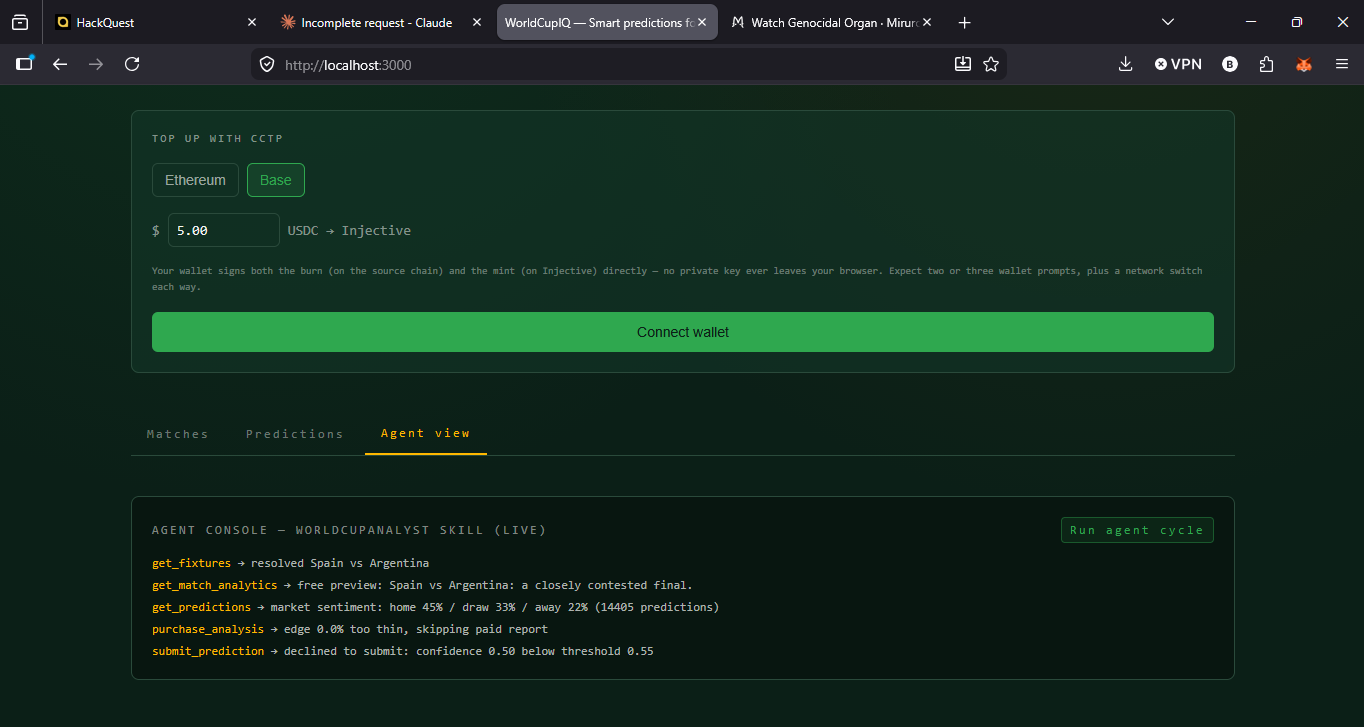This screenshot has height=727, width=1364.
Task: Switch to the HackQuest tab
Action: (x=155, y=22)
